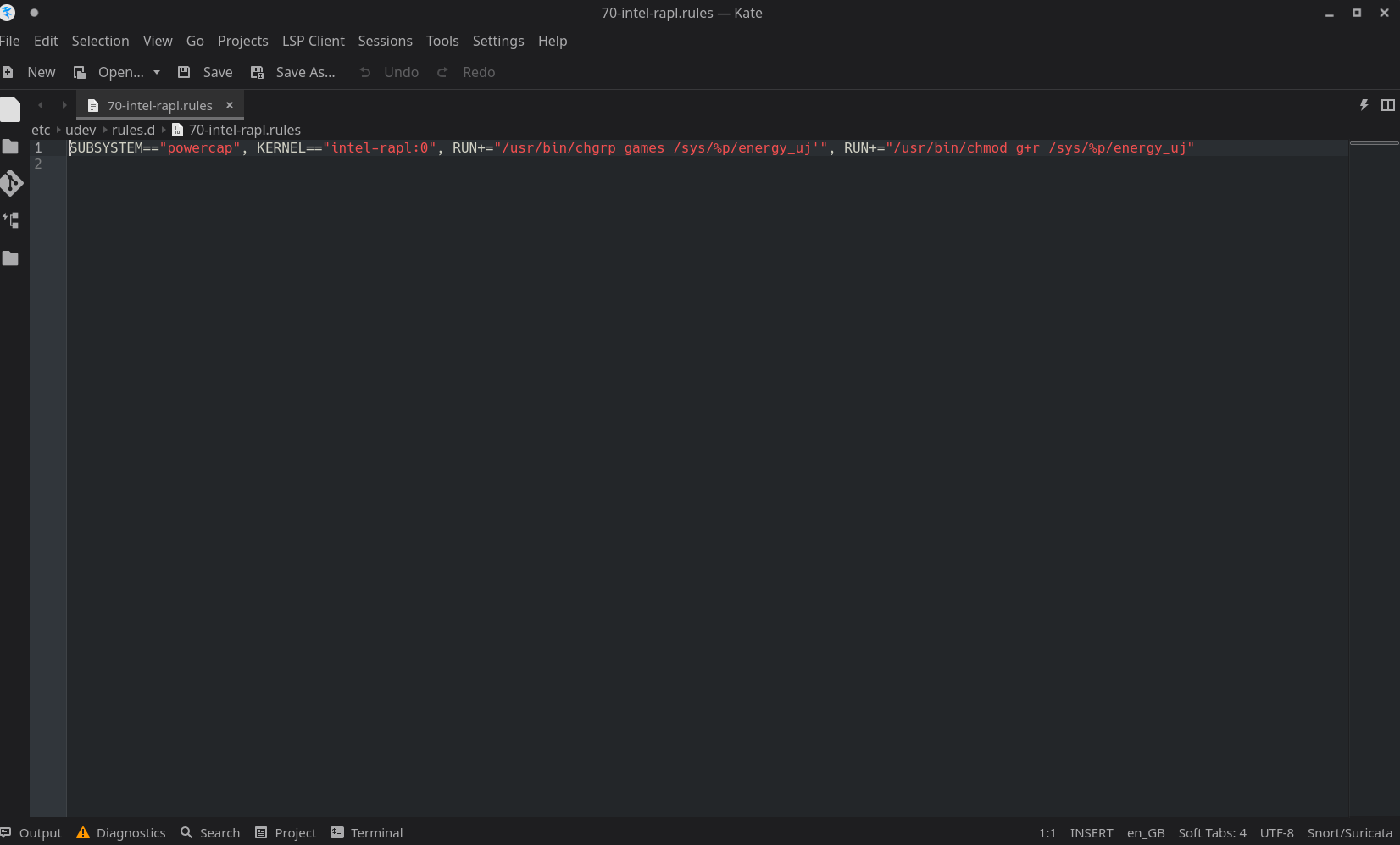Open the symbol outline sidebar icon
The width and height of the screenshot is (1400, 845).
[10, 220]
